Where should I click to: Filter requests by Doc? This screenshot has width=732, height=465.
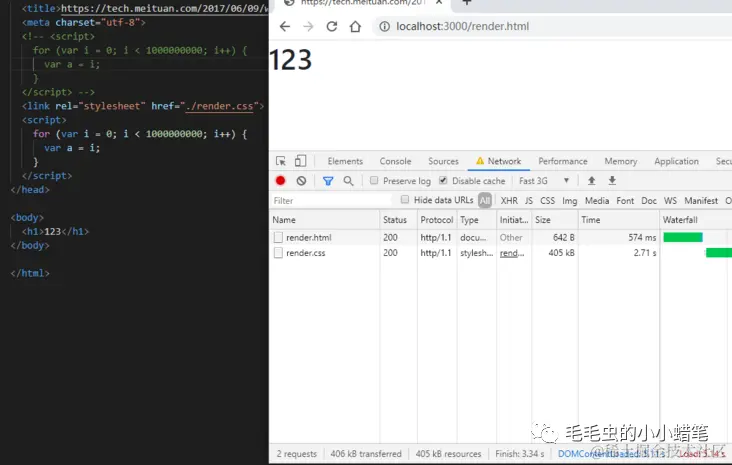649,201
